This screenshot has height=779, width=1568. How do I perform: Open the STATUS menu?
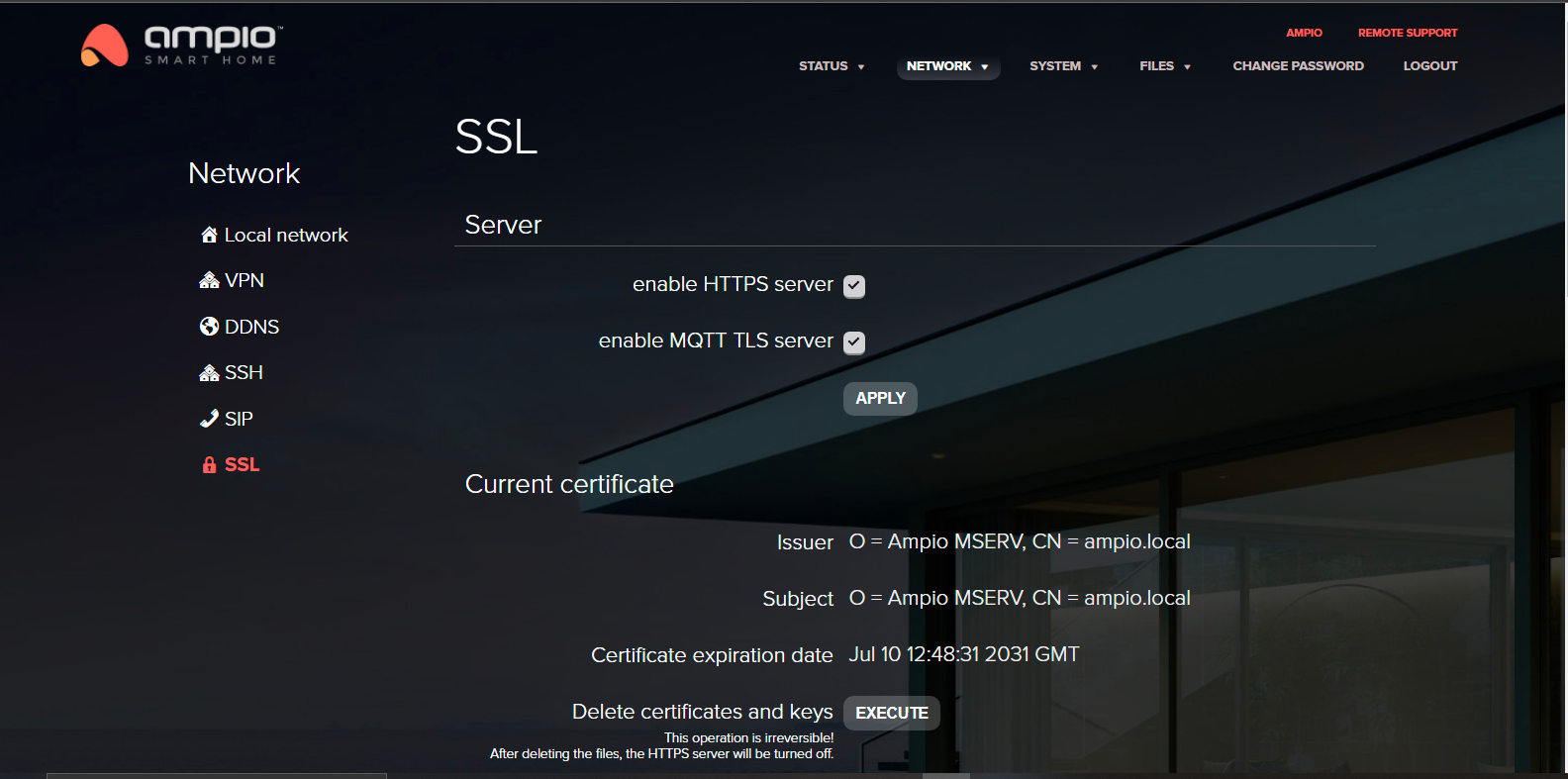(x=832, y=66)
